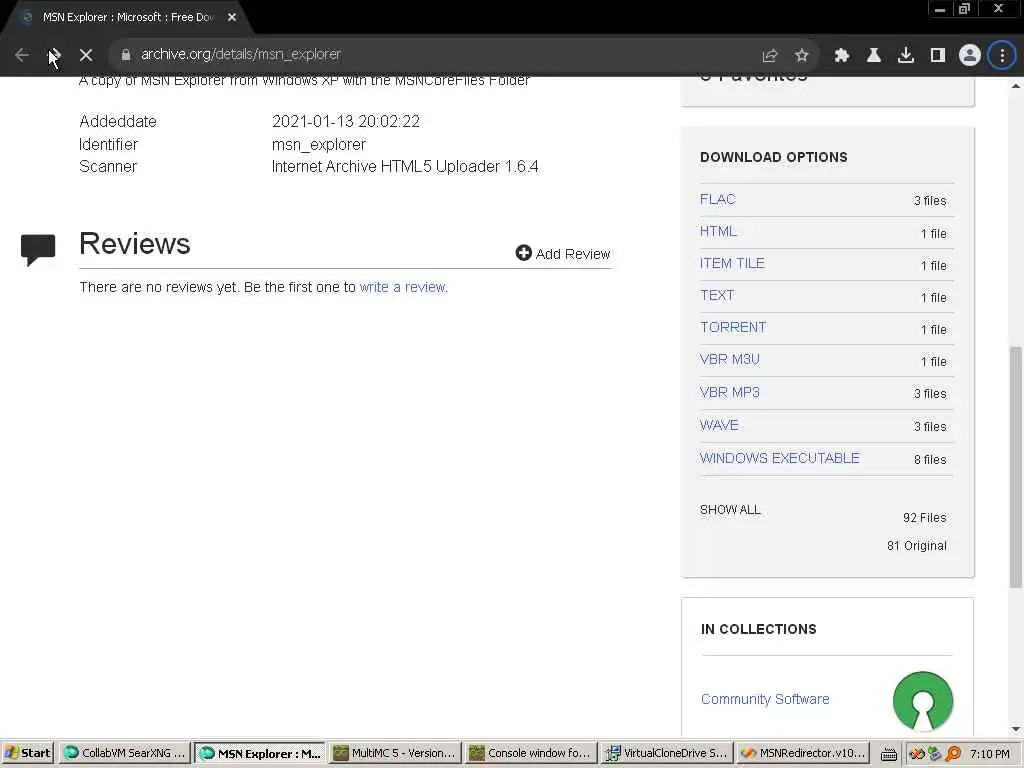Bookmark this page with the star icon
Screen dimensions: 1024x768
802,56
